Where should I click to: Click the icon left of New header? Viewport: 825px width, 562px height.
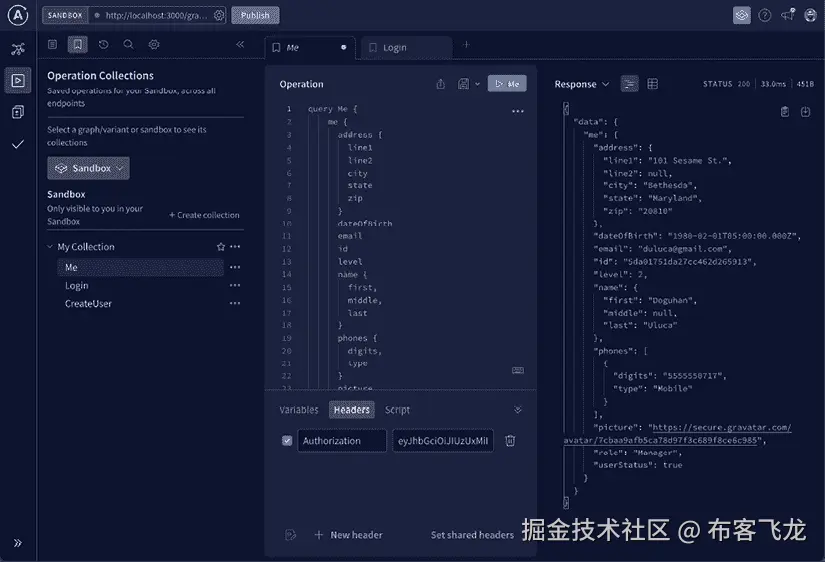coord(290,535)
